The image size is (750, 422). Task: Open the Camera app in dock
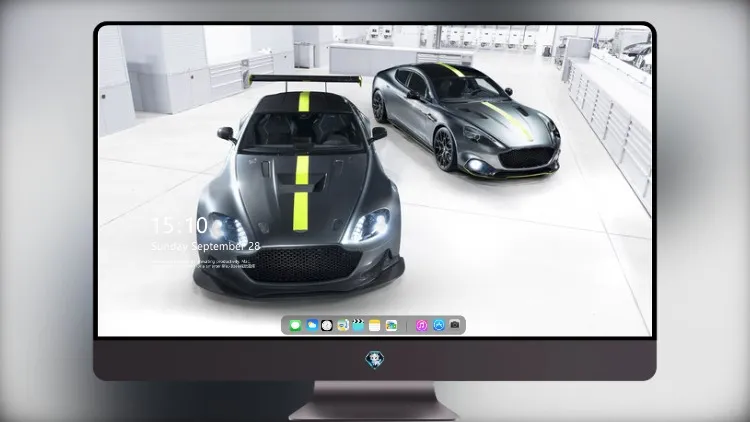click(x=455, y=325)
